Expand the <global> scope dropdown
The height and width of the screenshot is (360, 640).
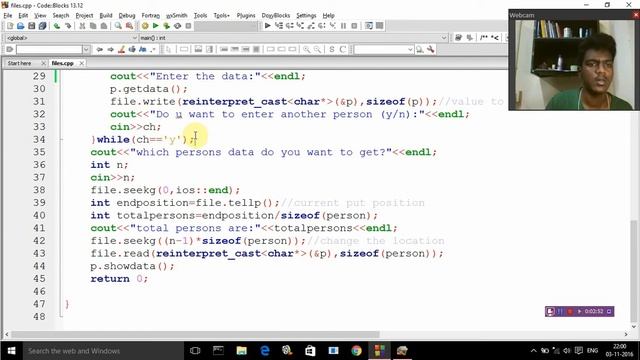(x=135, y=38)
